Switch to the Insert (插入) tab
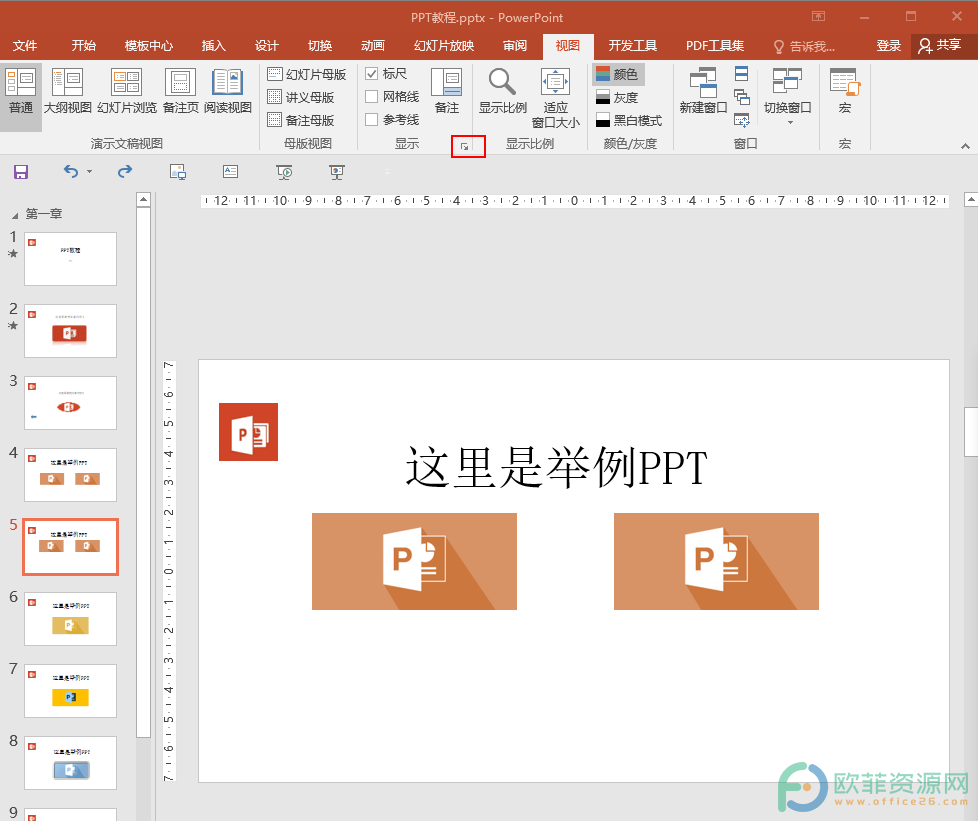The width and height of the screenshot is (978, 821). coord(213,46)
